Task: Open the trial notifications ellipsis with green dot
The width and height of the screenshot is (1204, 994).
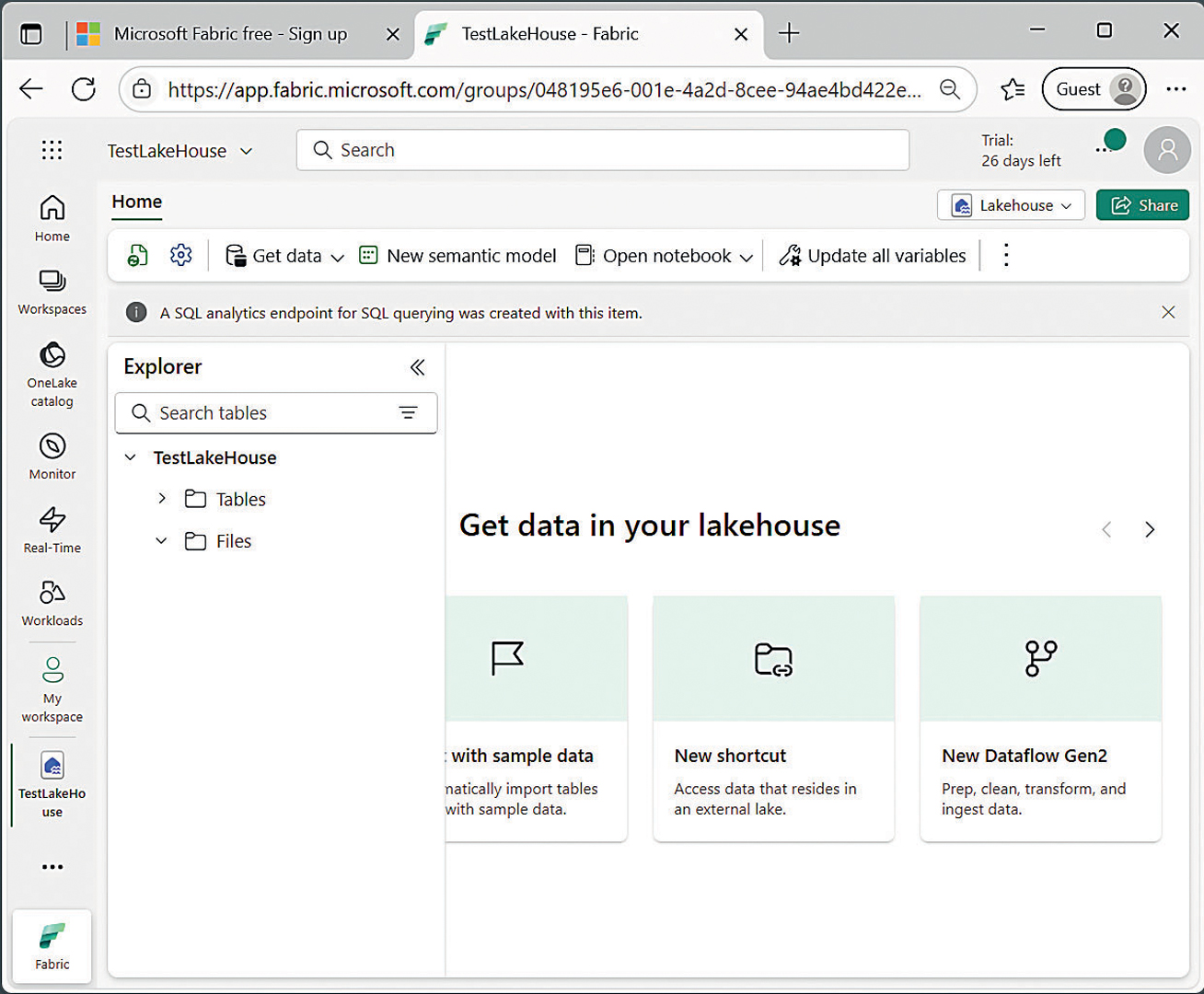Action: click(1109, 144)
